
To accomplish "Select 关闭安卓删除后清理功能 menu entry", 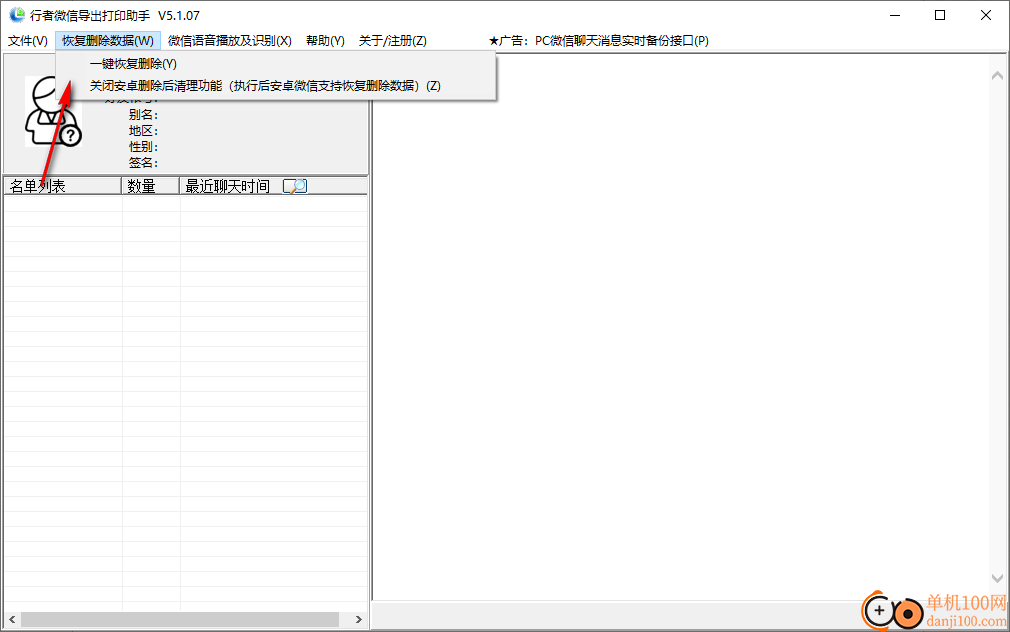I will 265,86.
